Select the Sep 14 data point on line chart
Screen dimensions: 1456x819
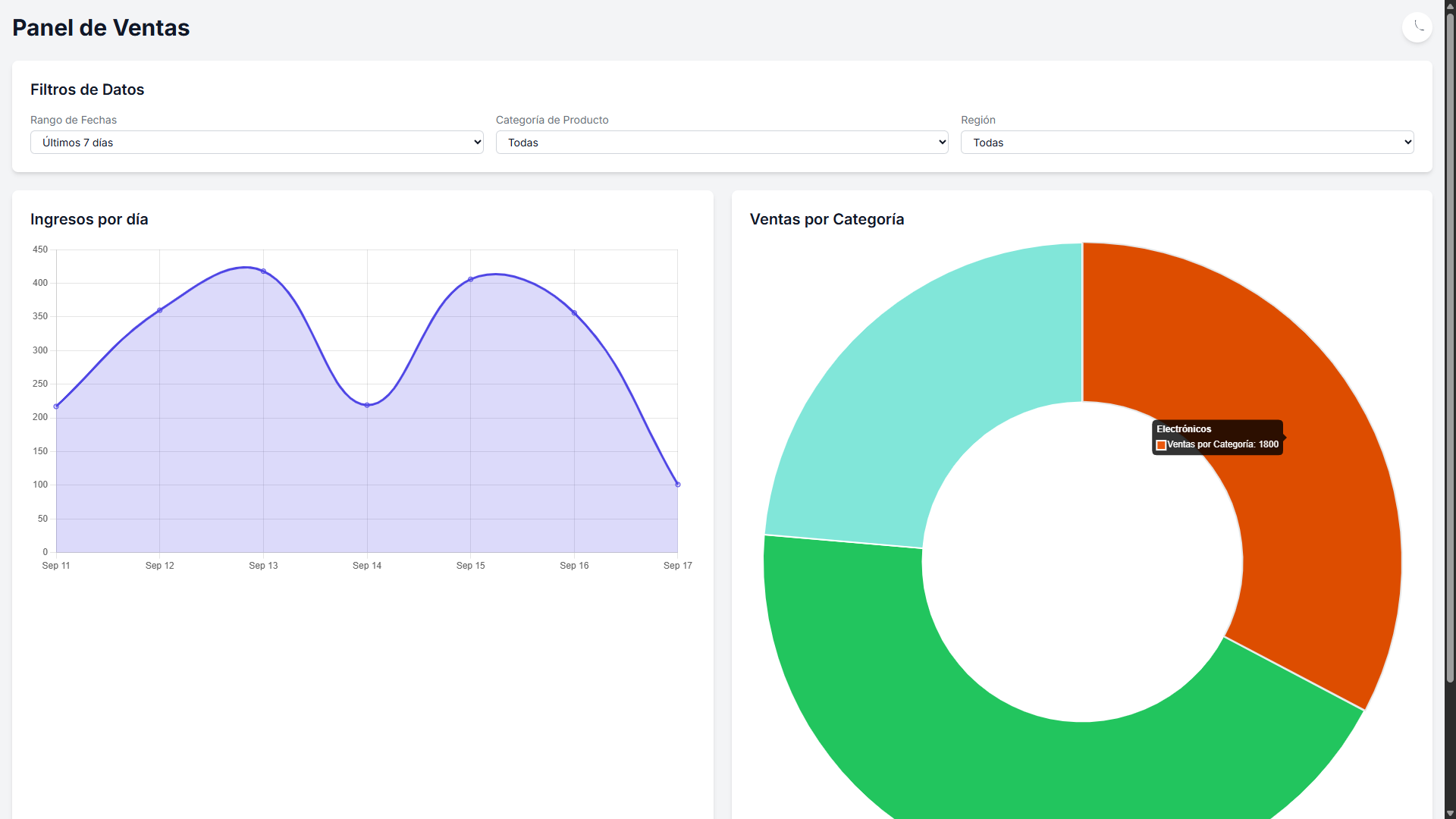coord(367,405)
